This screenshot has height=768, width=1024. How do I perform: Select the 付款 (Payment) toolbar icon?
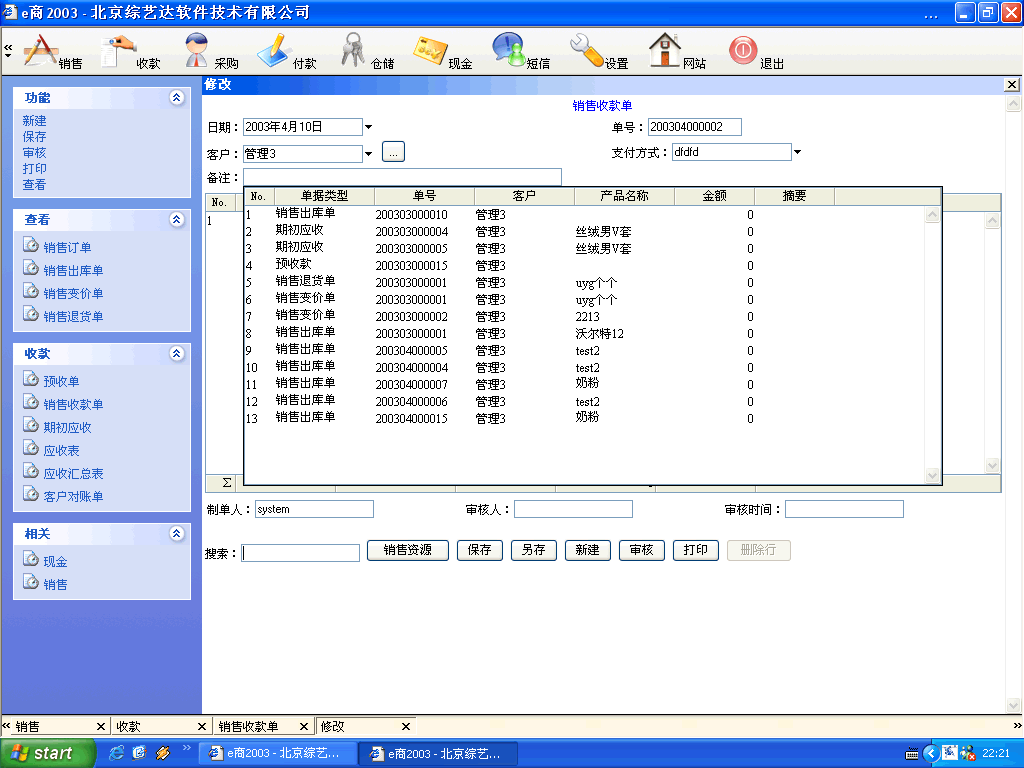[x=277, y=50]
